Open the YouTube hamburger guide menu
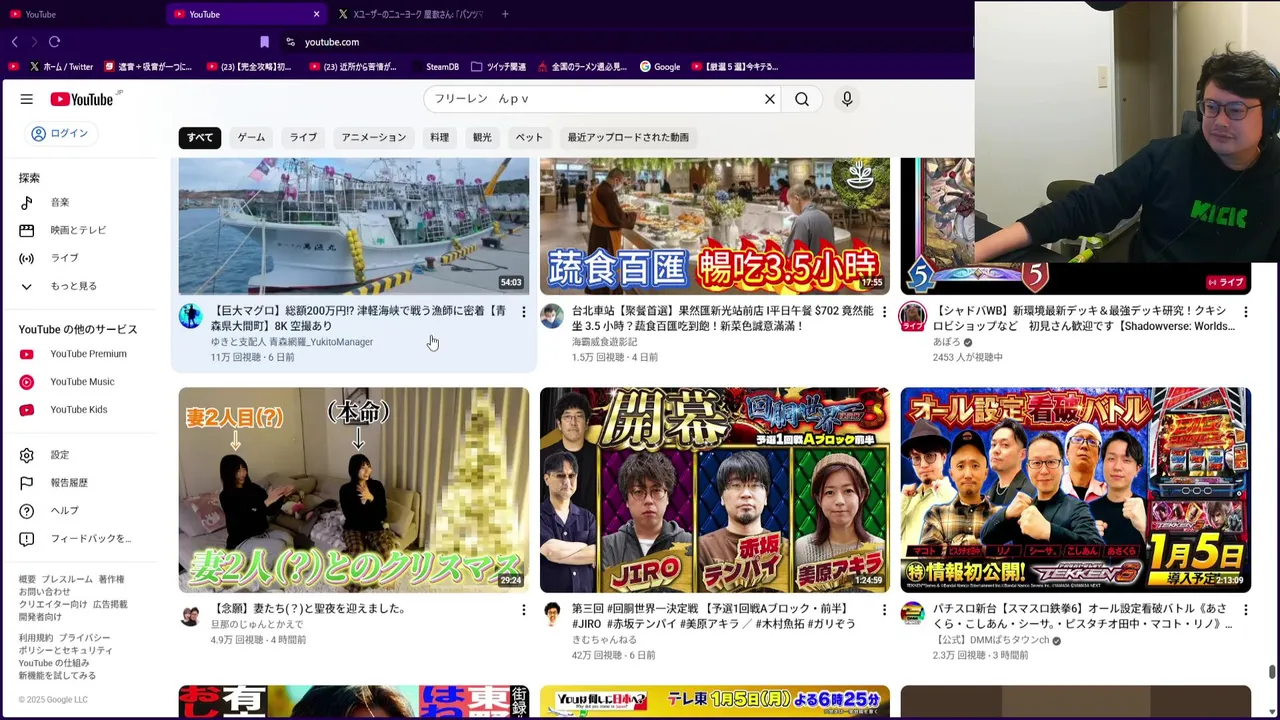 pos(27,99)
